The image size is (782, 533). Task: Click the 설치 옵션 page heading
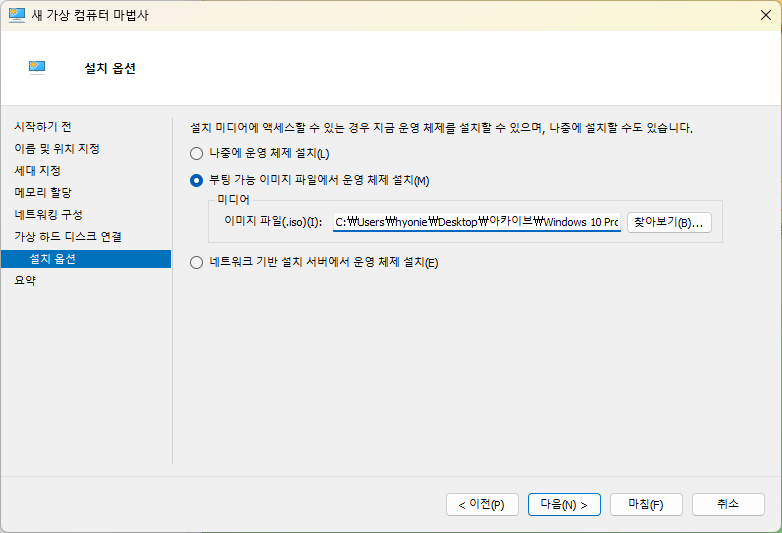pyautogui.click(x=110, y=68)
